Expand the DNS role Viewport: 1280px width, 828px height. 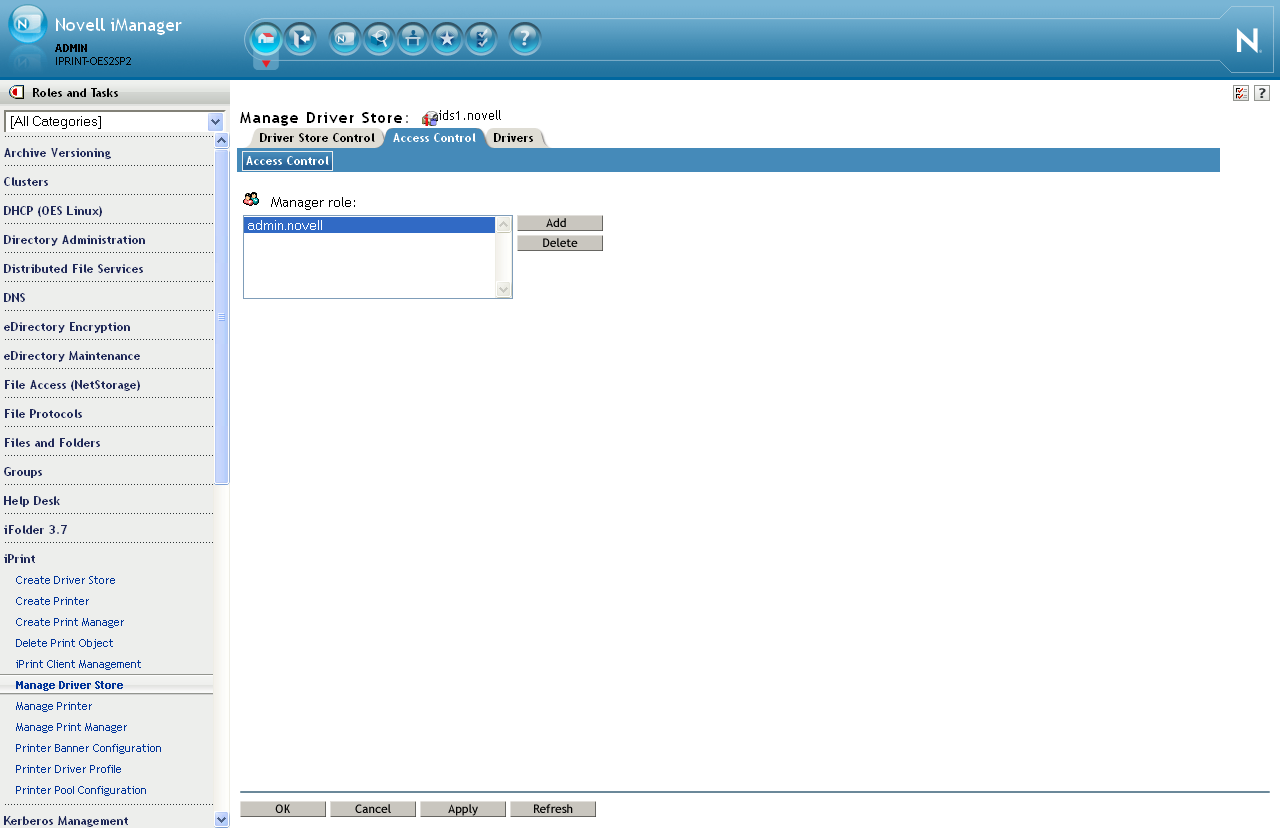15,298
